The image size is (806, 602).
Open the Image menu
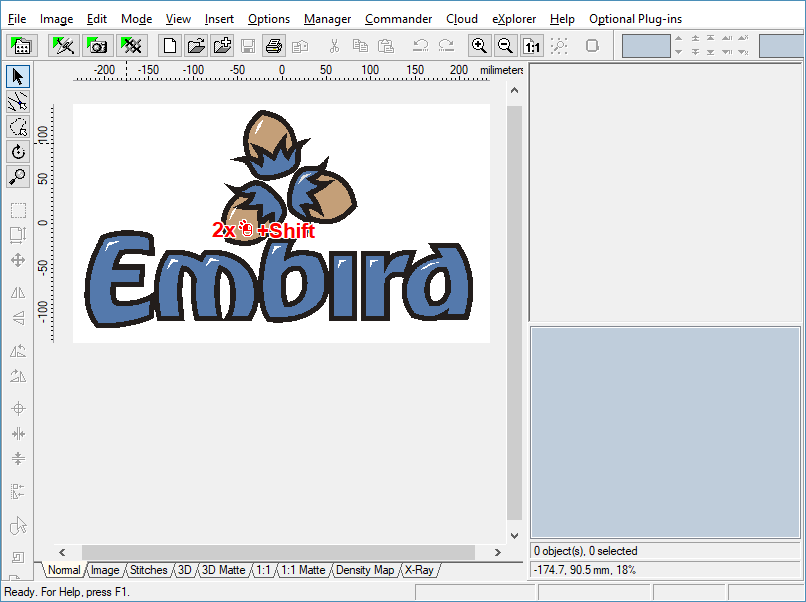tap(57, 19)
